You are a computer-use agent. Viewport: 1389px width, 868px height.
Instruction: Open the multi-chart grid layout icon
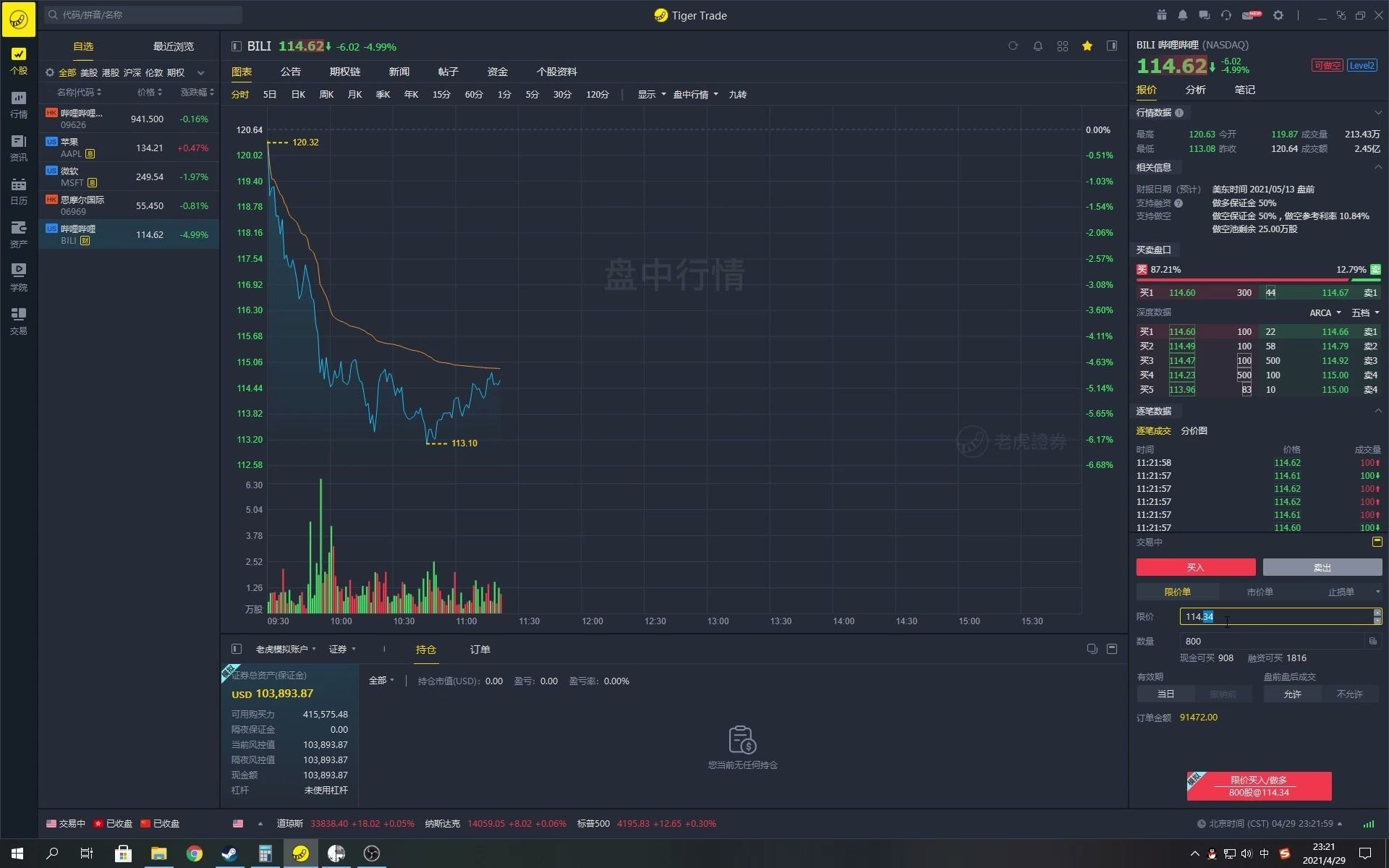(1062, 46)
